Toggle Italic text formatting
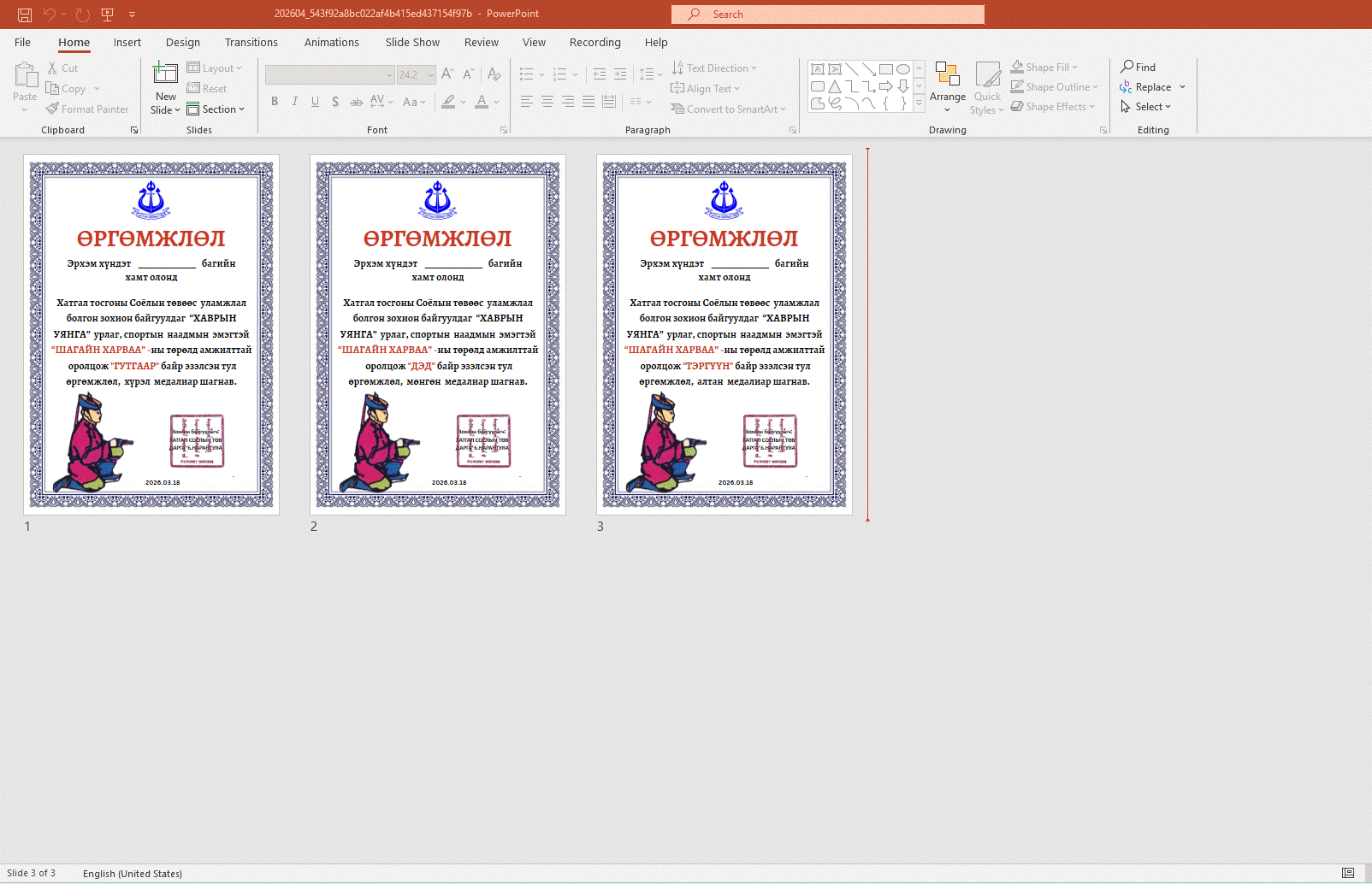 pos(295,102)
